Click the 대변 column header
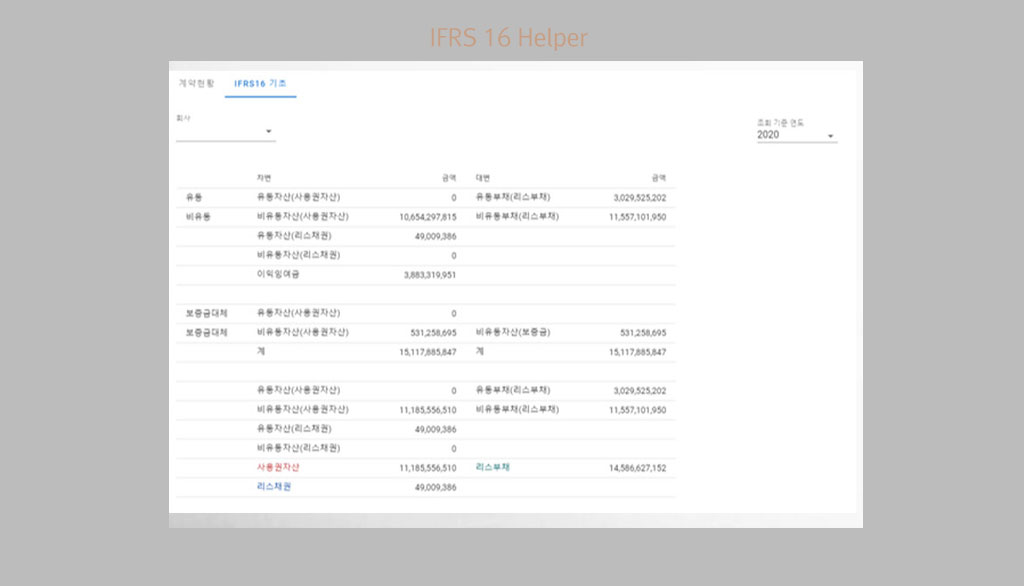1024x586 pixels. tap(482, 178)
